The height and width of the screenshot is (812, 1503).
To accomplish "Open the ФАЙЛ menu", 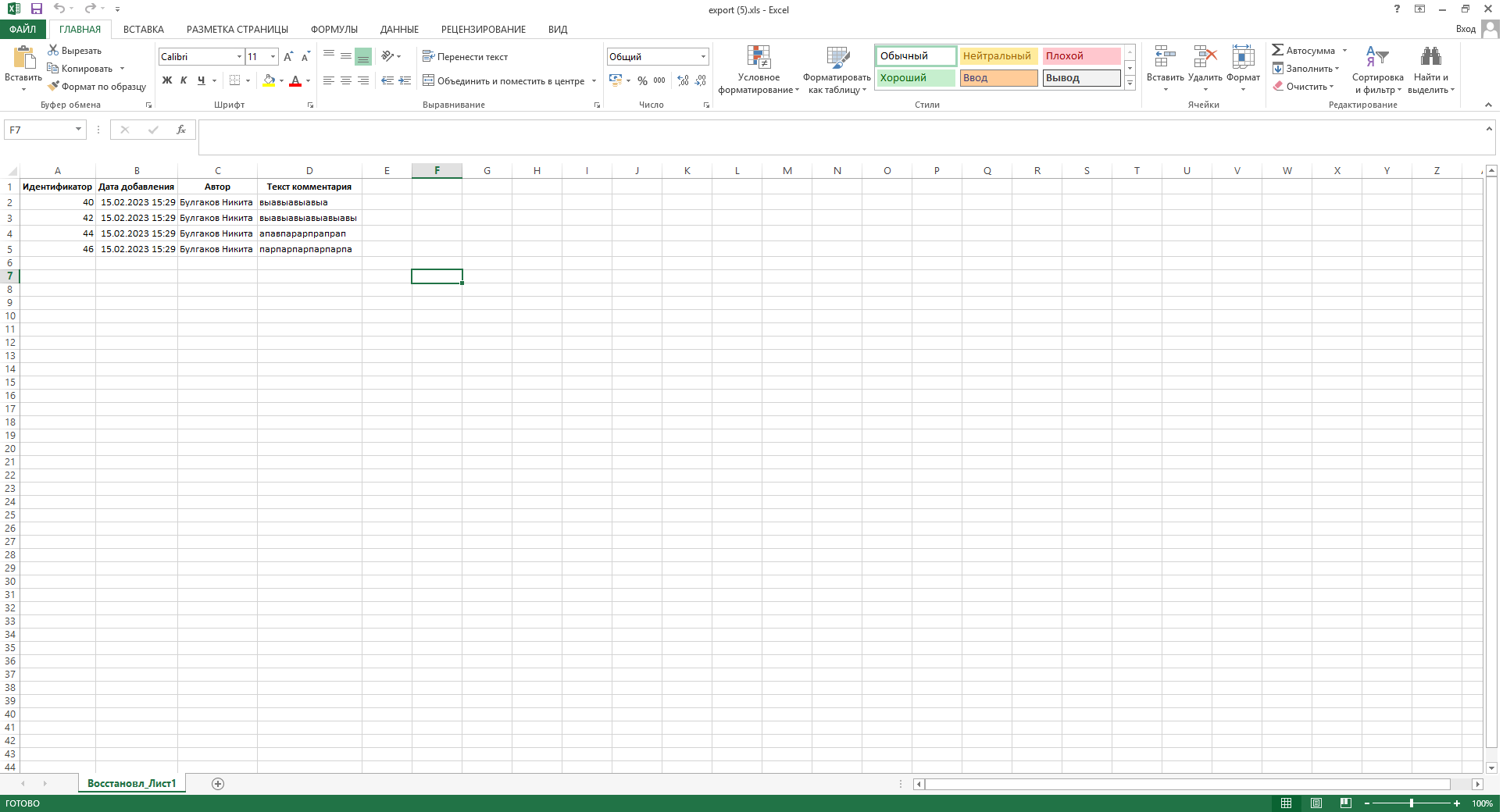I will pyautogui.click(x=23, y=29).
